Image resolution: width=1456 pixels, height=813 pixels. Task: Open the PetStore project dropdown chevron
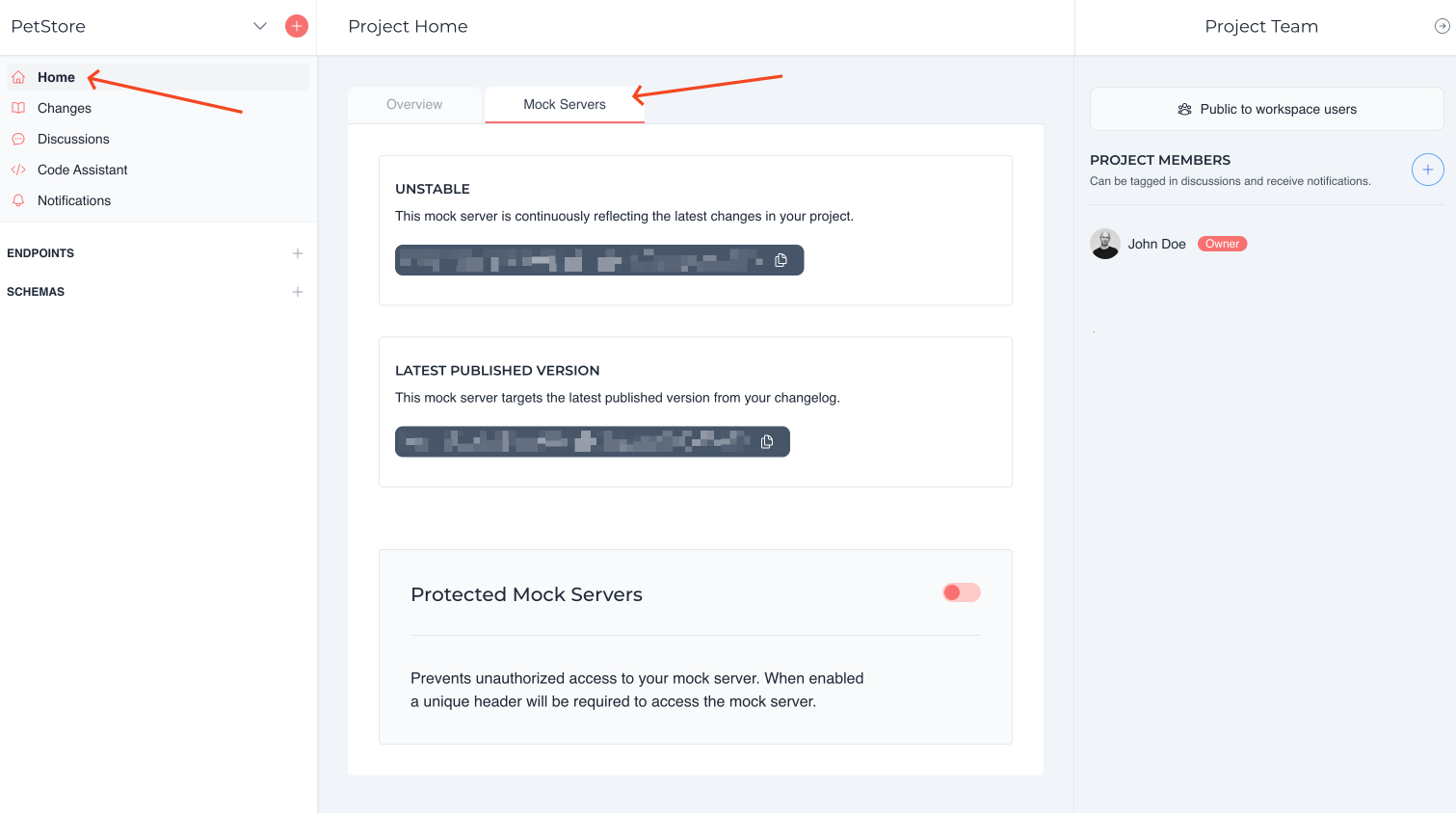tap(259, 26)
